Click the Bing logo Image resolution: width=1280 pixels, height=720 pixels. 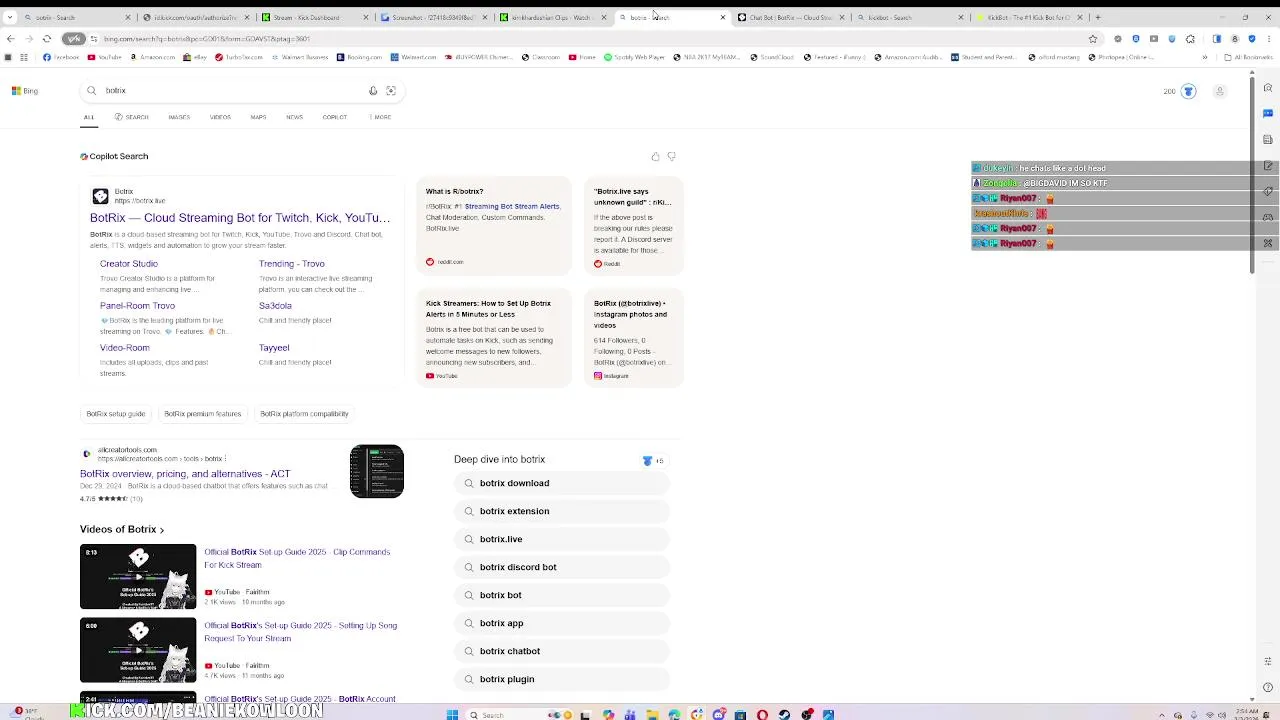[x=25, y=91]
